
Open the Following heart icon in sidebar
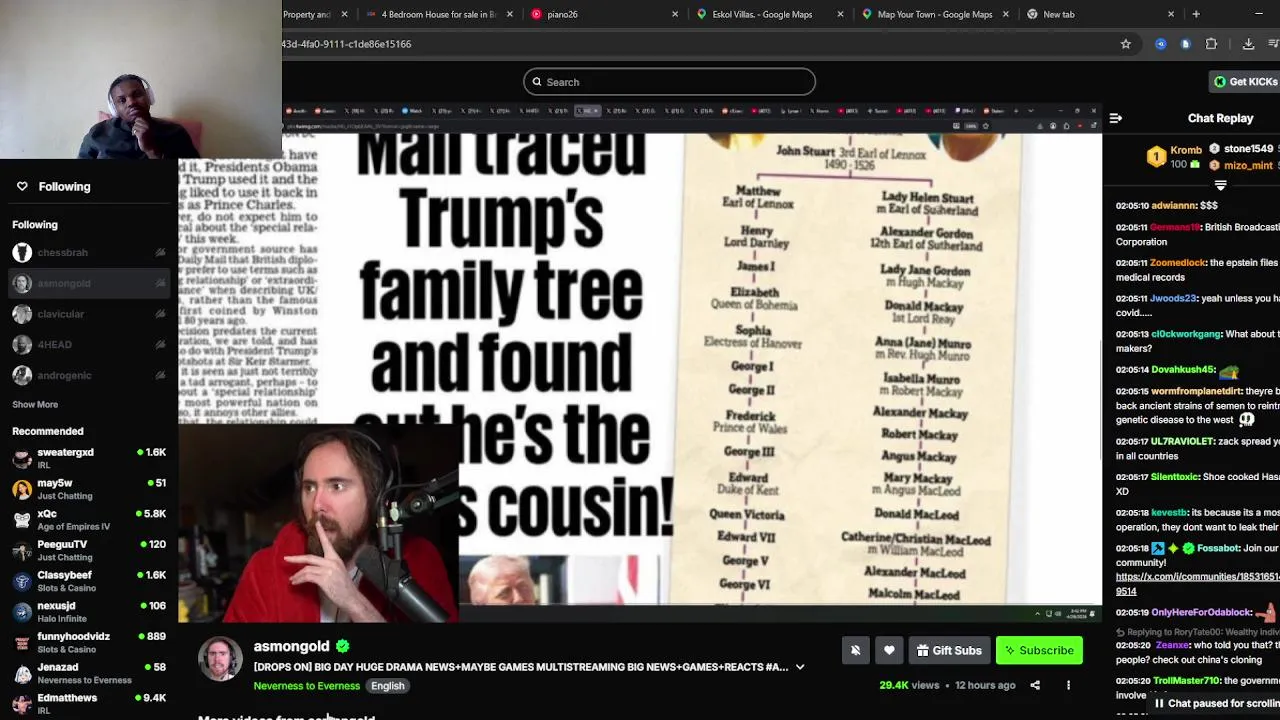(22, 187)
